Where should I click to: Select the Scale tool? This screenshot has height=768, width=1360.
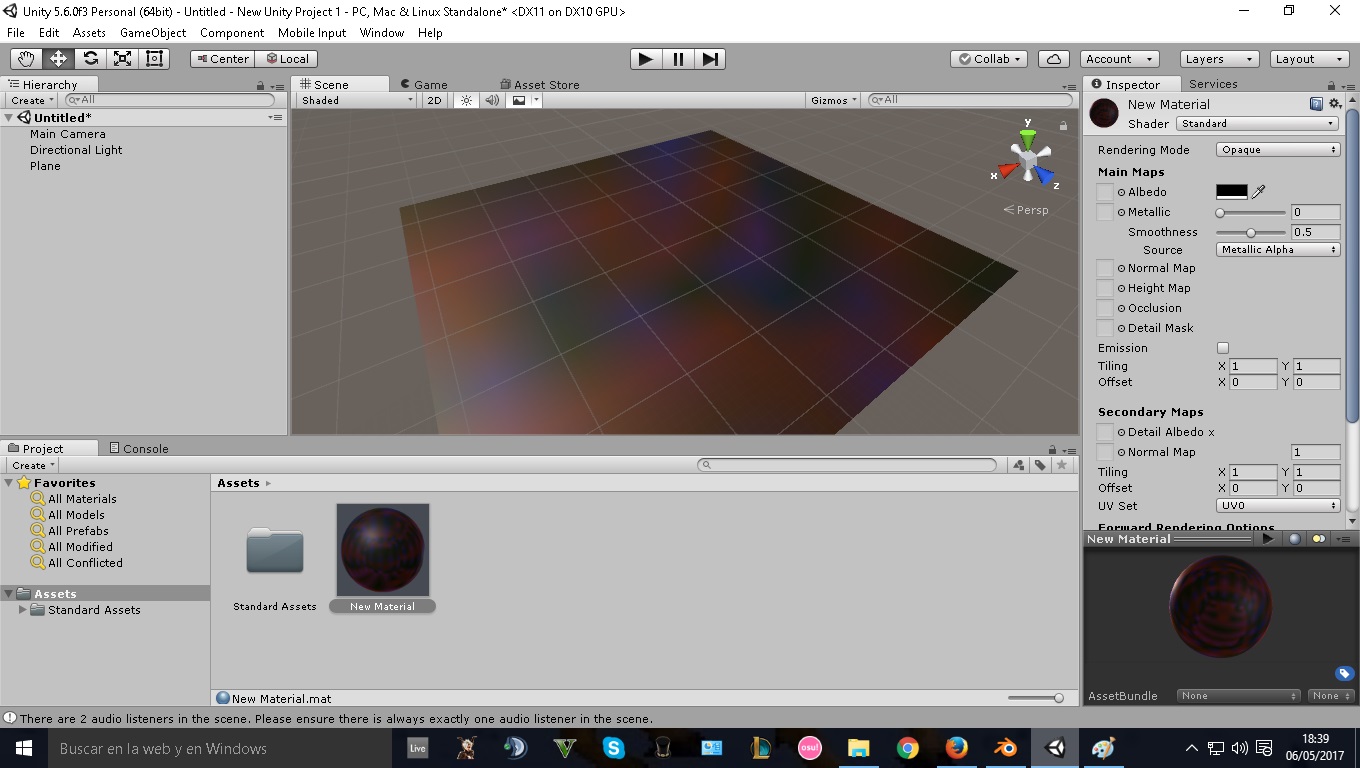(x=122, y=59)
